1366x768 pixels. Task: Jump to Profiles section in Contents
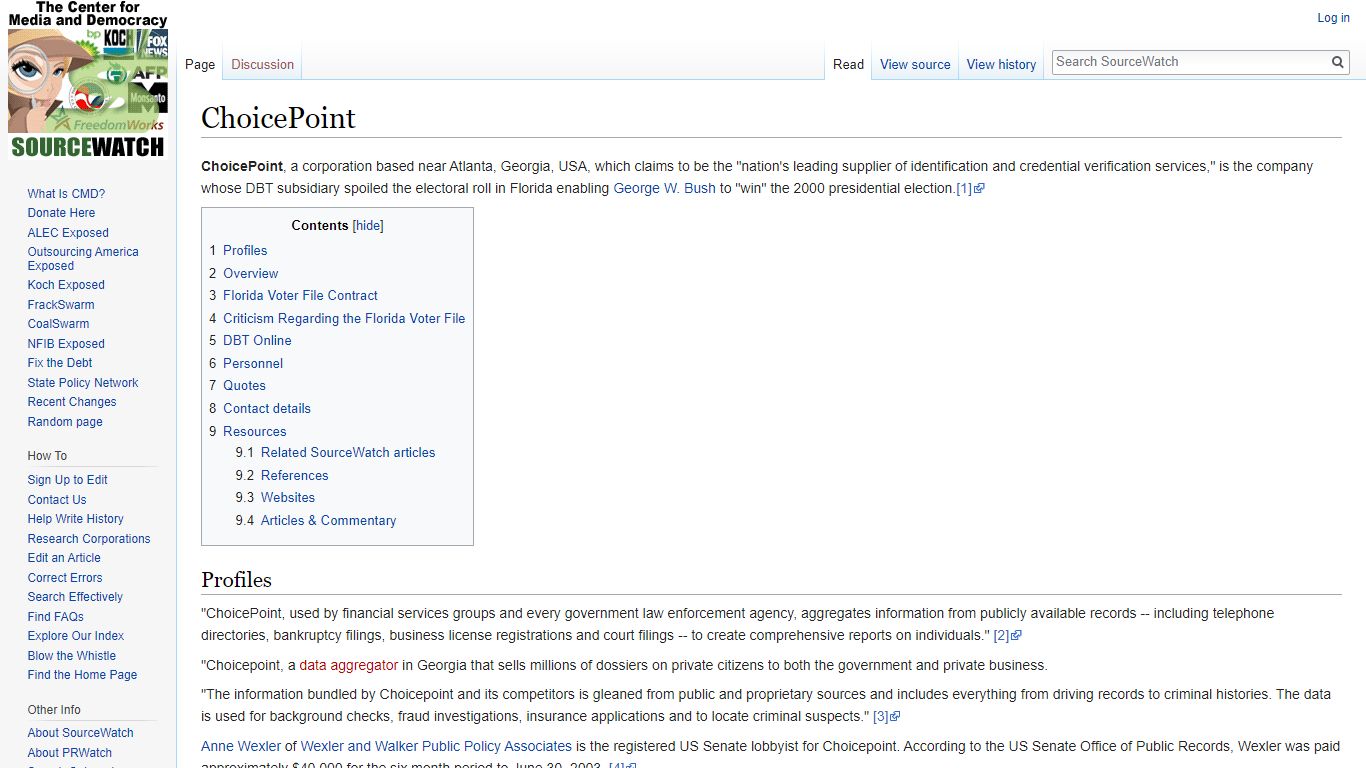pyautogui.click(x=245, y=250)
